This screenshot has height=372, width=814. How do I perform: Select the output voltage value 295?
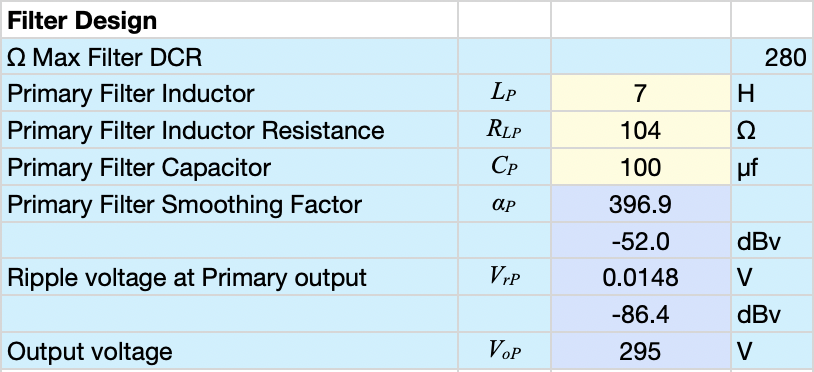(x=641, y=351)
